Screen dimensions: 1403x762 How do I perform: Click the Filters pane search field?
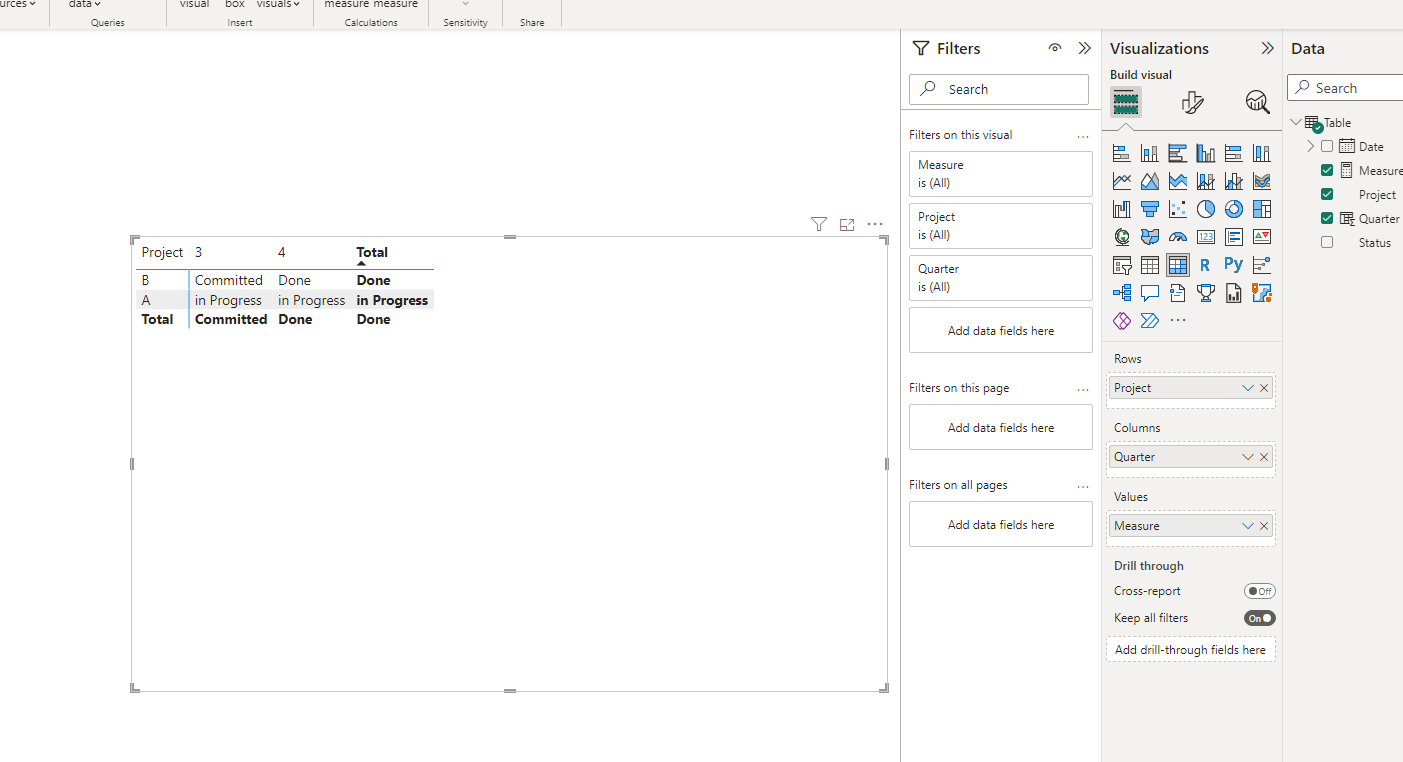pyautogui.click(x=999, y=89)
